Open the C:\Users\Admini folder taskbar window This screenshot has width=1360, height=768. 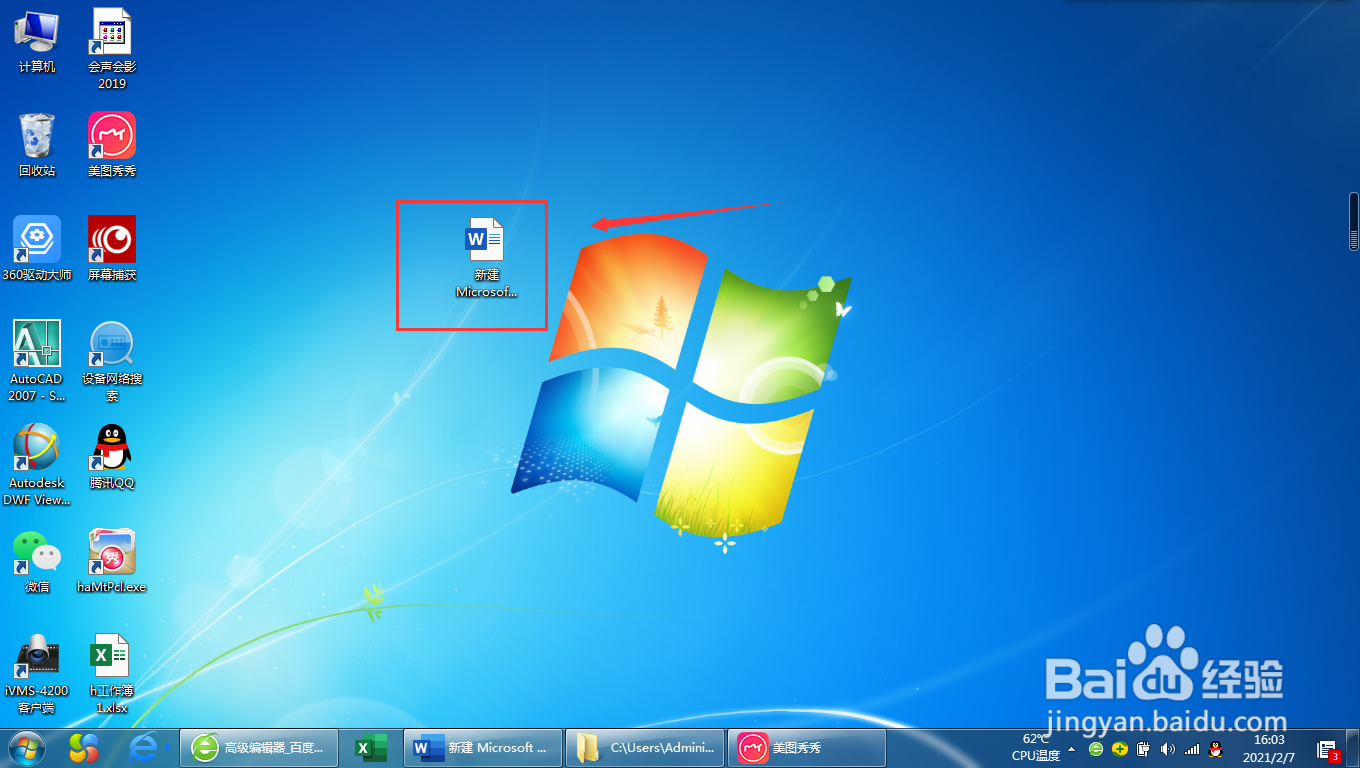(x=645, y=748)
